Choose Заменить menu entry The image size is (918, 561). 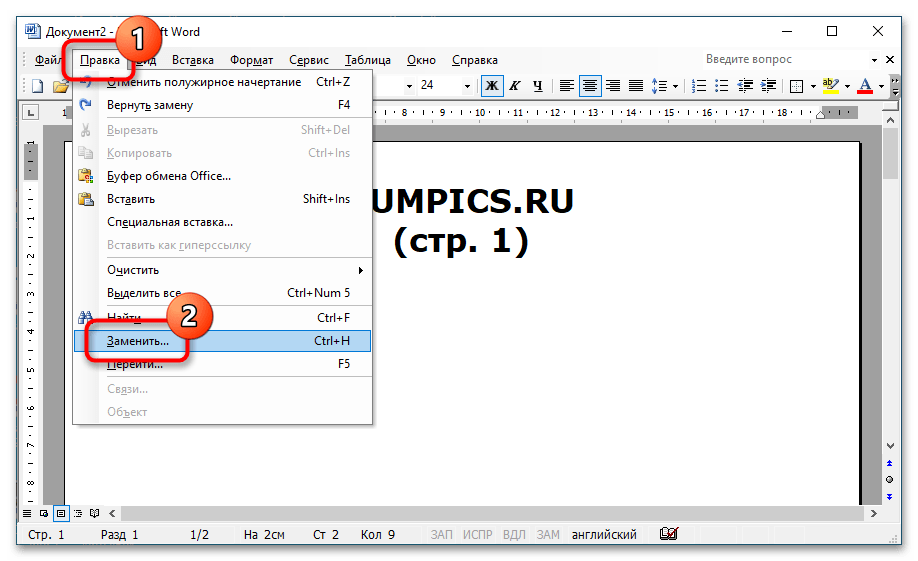(222, 341)
